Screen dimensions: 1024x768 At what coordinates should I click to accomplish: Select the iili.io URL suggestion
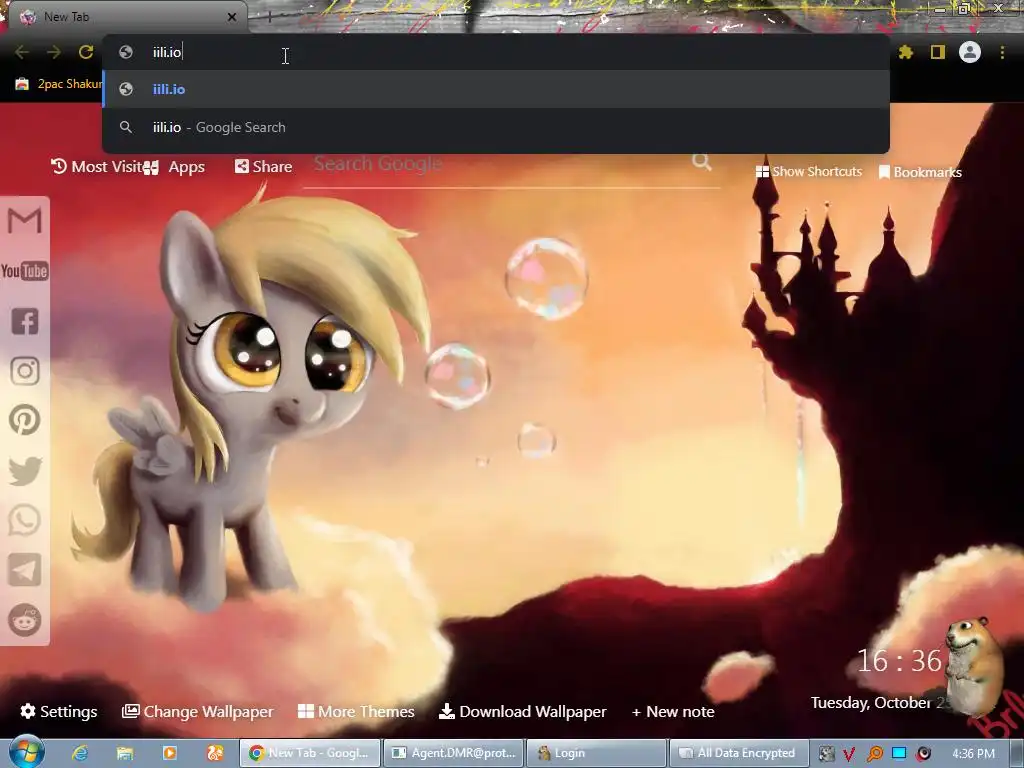coord(496,89)
